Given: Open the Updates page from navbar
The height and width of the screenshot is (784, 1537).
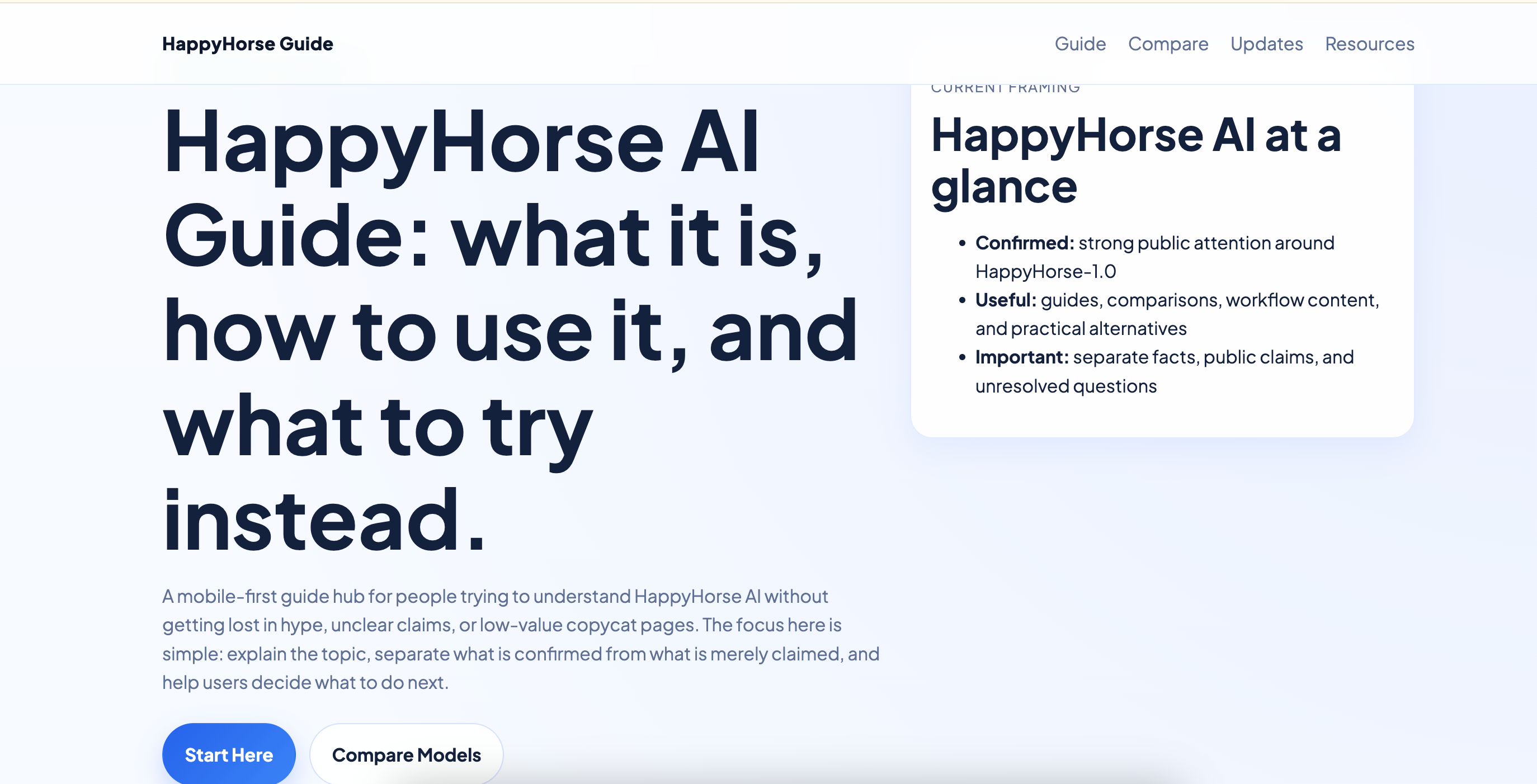Looking at the screenshot, I should pos(1266,44).
